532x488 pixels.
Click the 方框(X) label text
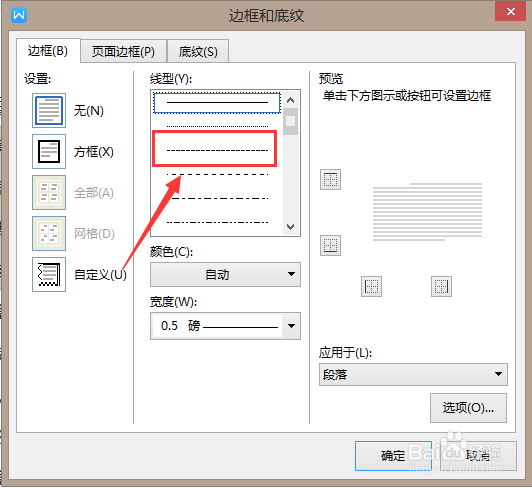click(94, 152)
